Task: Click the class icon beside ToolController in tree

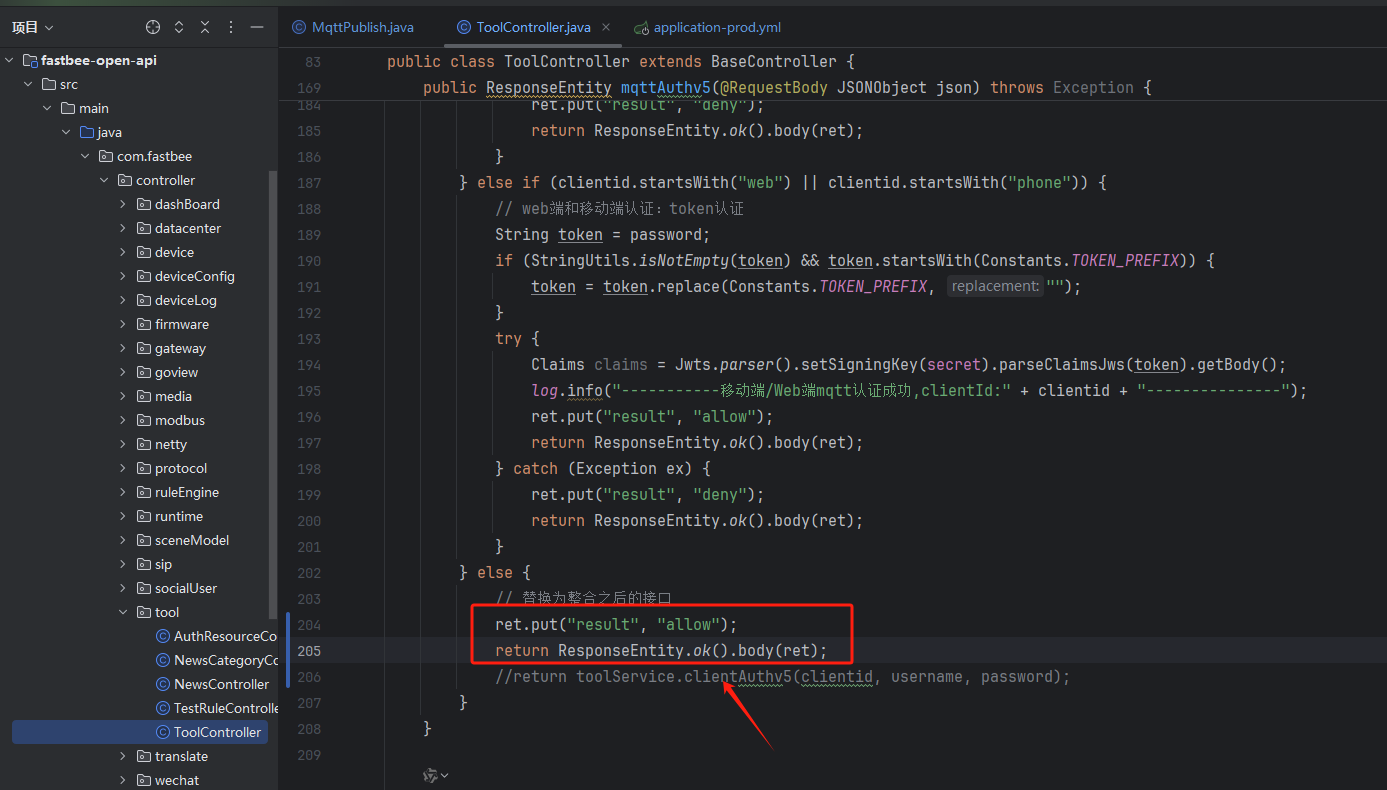Action: (163, 732)
